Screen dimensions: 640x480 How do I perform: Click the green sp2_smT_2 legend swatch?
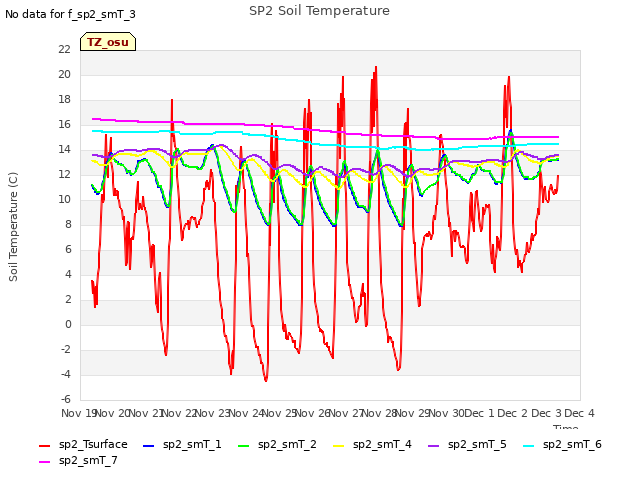click(x=243, y=446)
